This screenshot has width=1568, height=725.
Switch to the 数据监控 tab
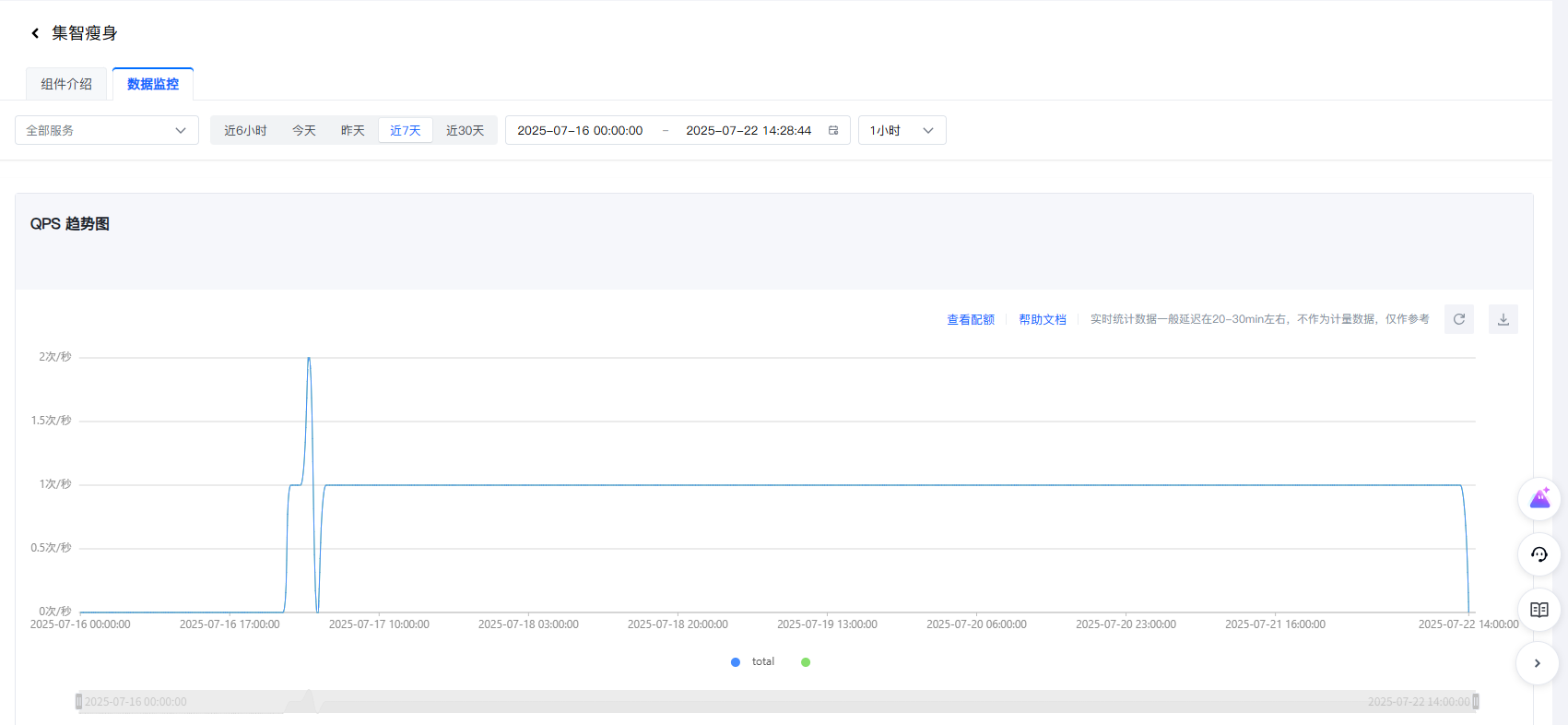(153, 84)
